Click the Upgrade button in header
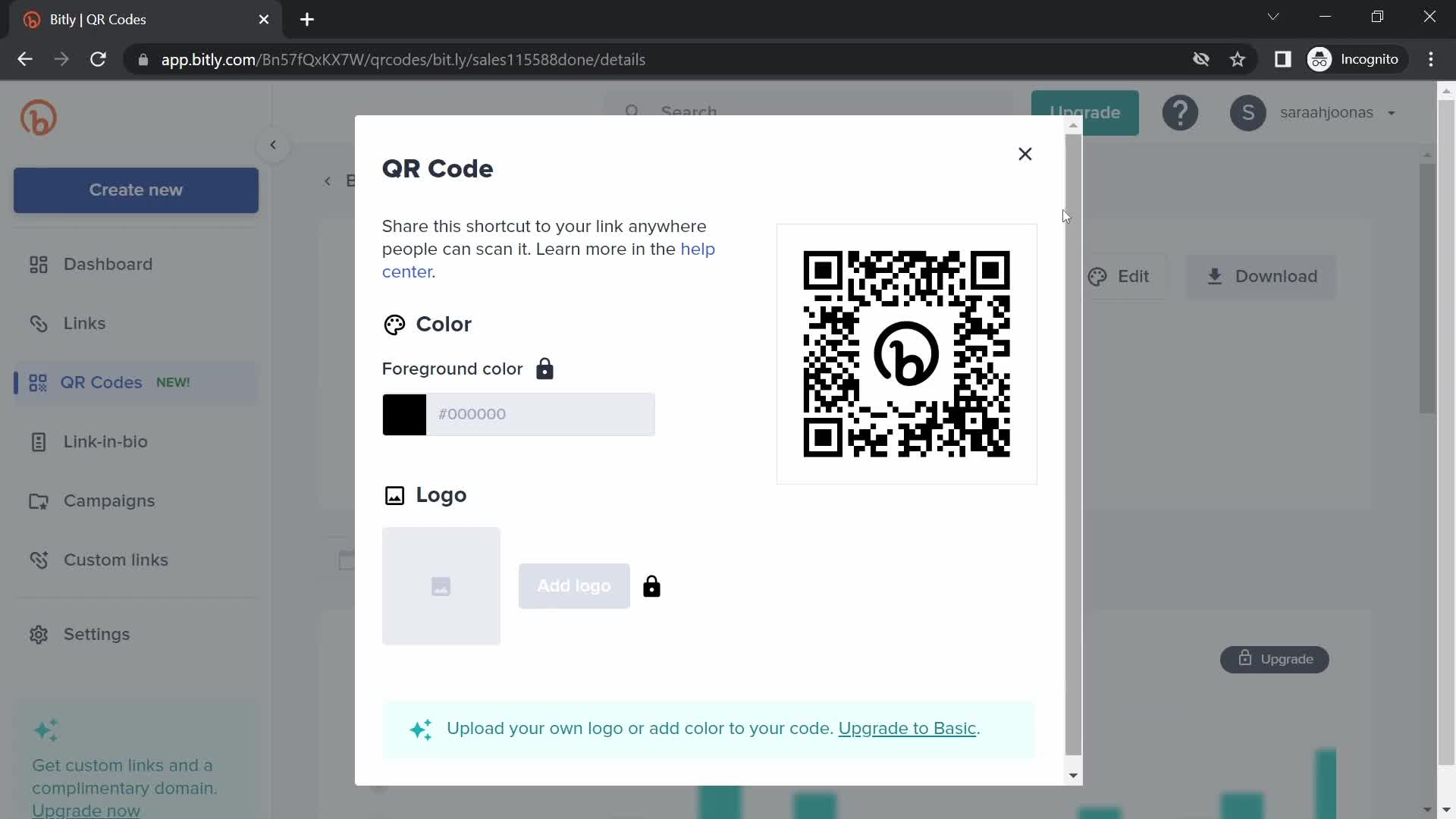1456x819 pixels. point(1086,112)
